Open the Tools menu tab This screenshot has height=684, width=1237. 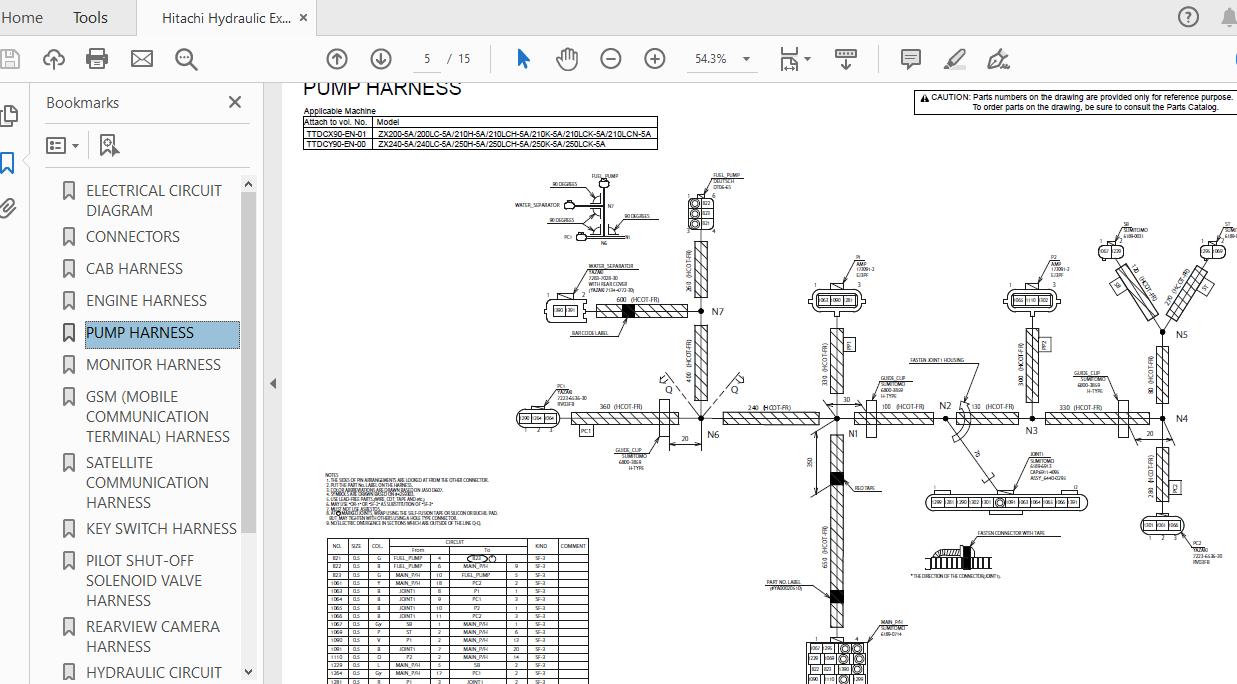tap(89, 17)
